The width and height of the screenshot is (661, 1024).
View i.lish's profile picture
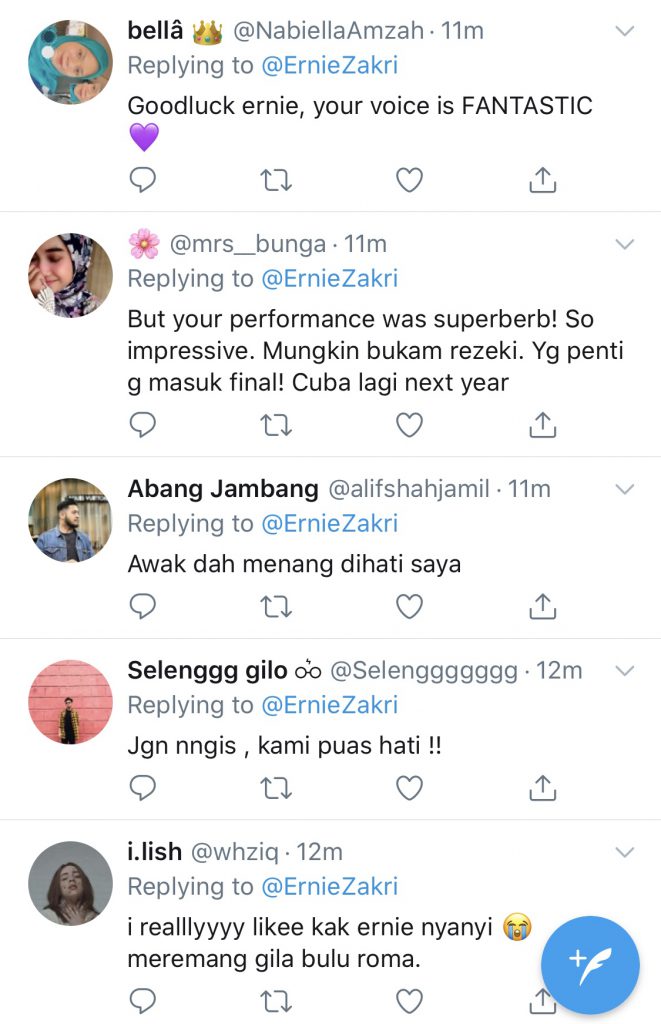pos(70,883)
